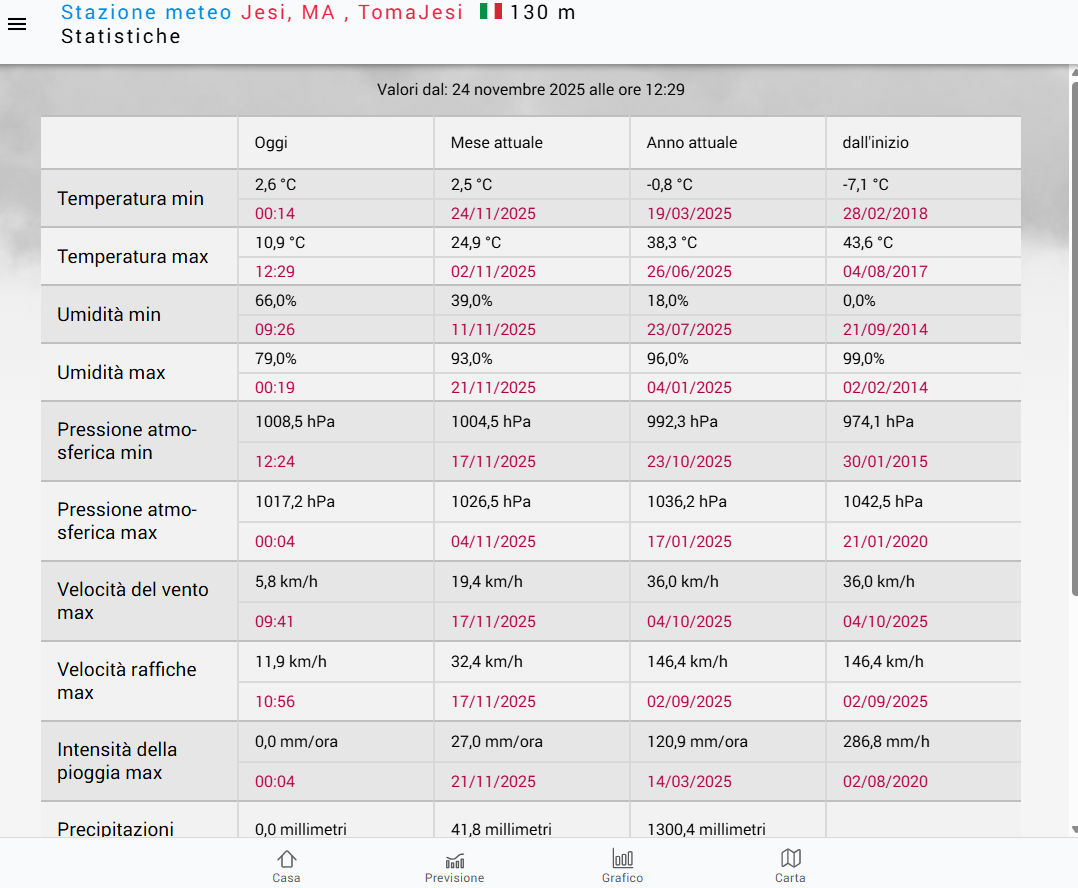Click the Velocità raffiche max row label
The height and width of the screenshot is (888, 1078).
point(126,681)
